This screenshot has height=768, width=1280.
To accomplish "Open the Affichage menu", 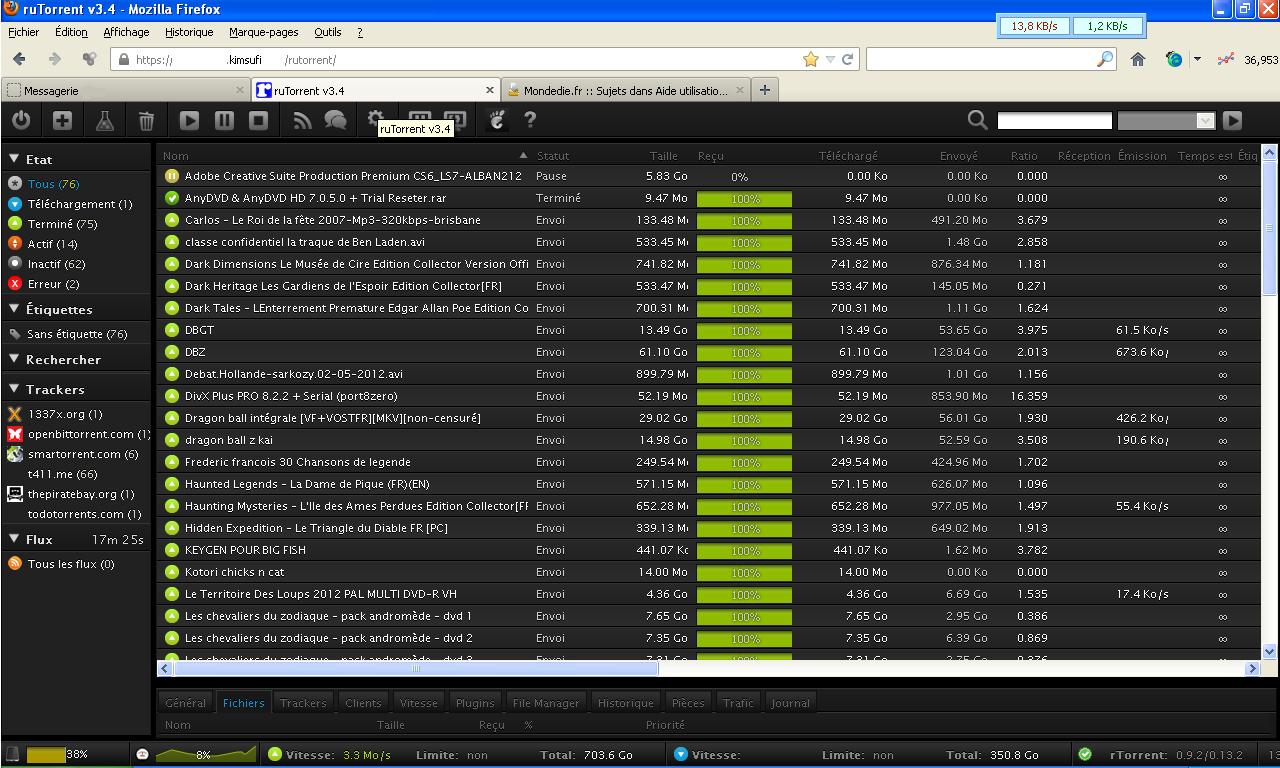I will point(126,32).
